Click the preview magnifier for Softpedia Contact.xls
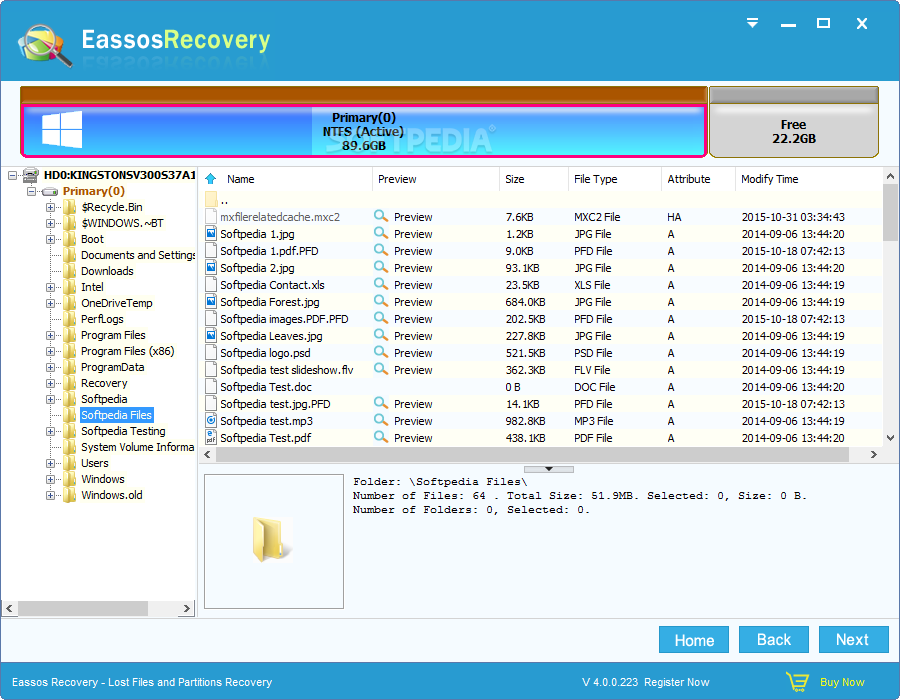Screen dimensions: 900x700 (381, 284)
